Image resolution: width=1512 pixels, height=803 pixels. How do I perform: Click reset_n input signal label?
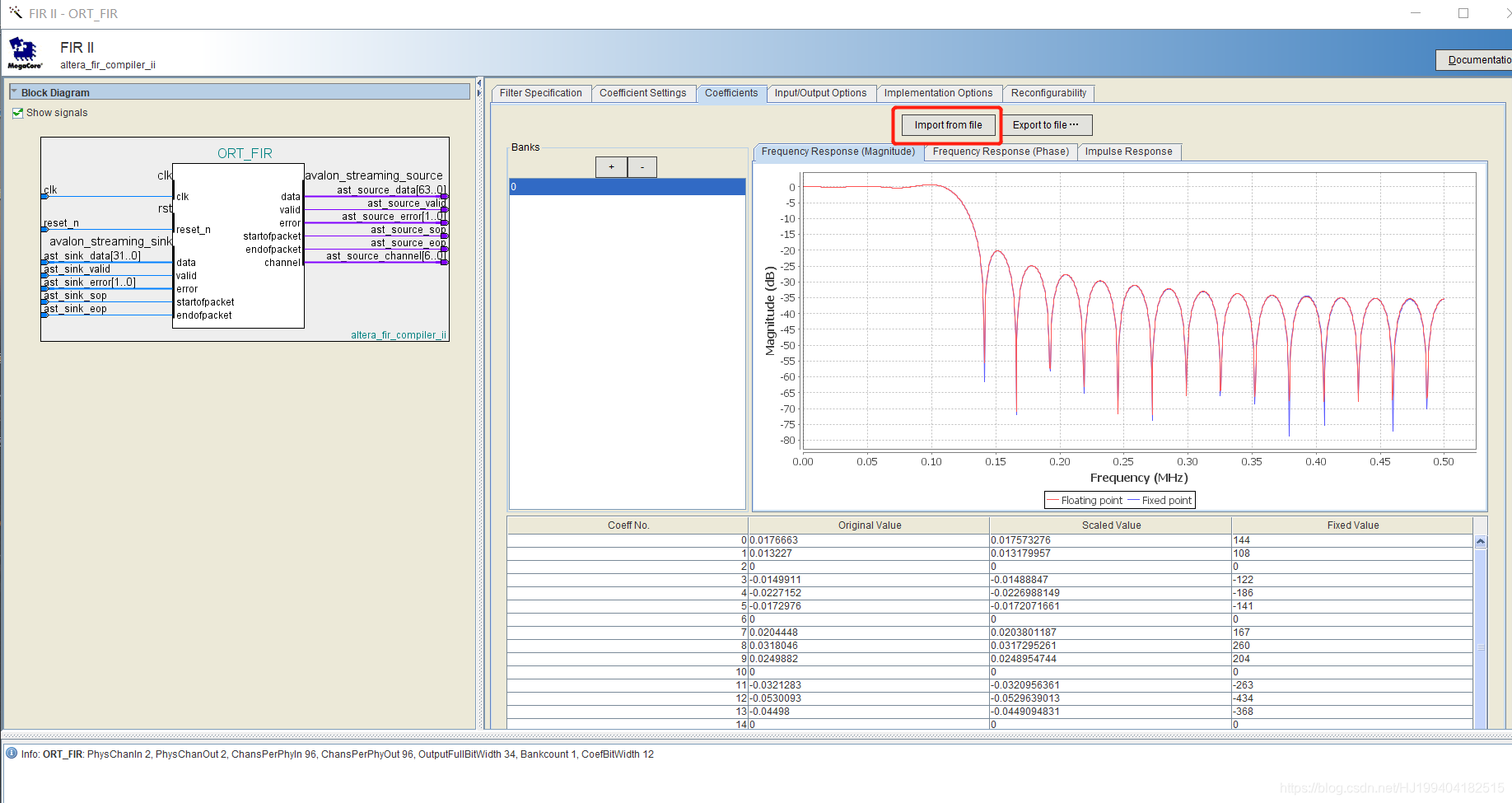click(61, 223)
